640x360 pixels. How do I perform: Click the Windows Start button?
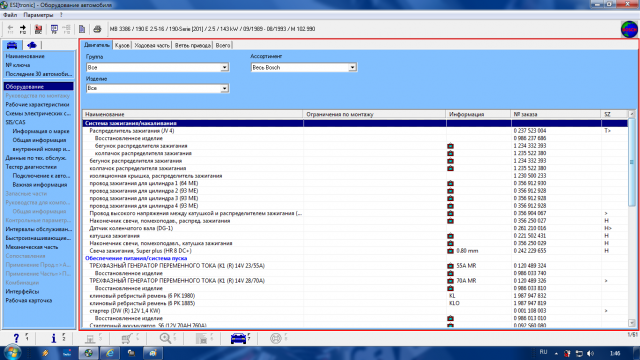coord(11,353)
